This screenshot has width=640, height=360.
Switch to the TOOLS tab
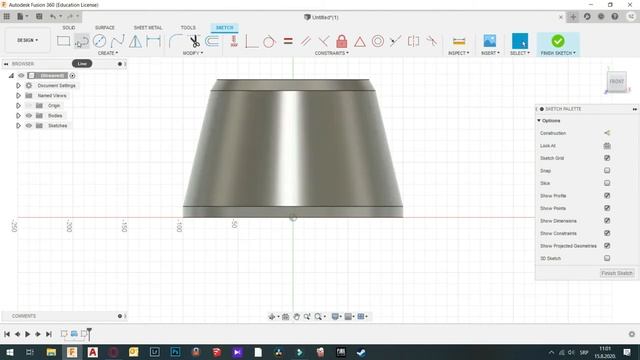click(x=188, y=27)
